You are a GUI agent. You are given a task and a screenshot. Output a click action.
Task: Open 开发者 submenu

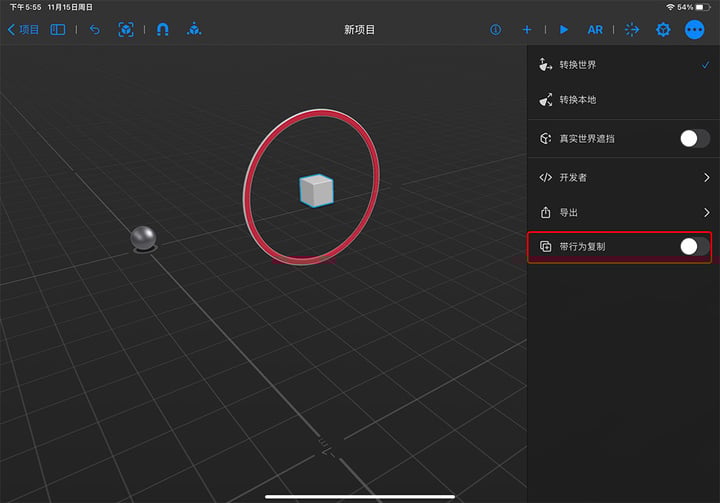point(624,177)
